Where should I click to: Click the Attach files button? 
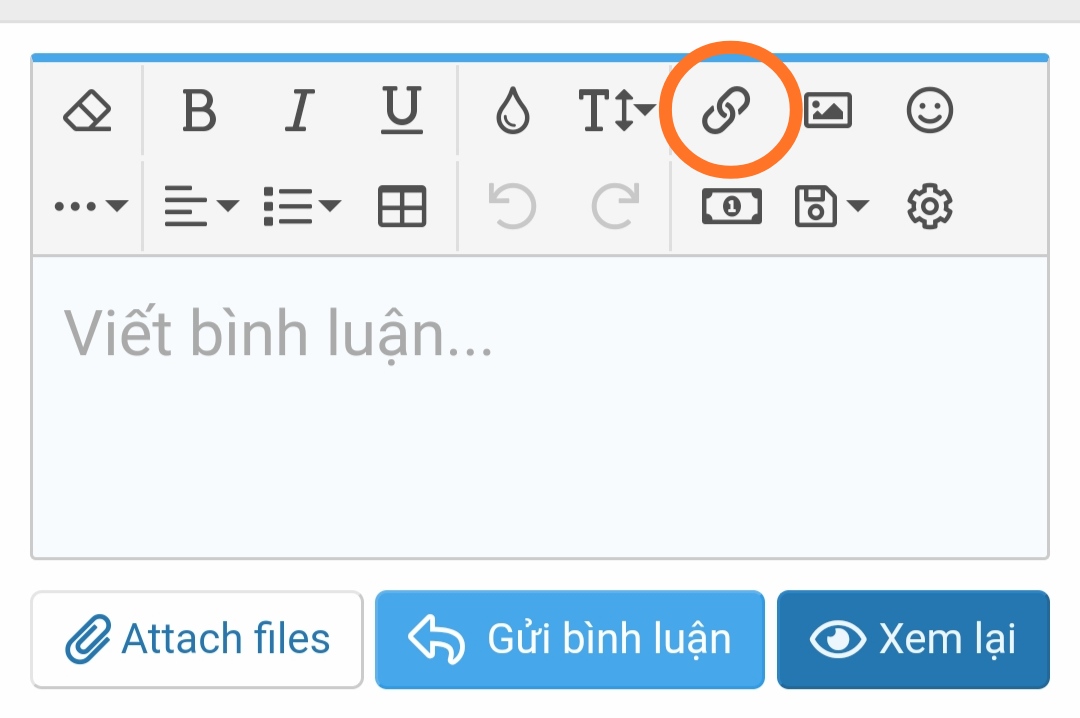[x=197, y=639]
